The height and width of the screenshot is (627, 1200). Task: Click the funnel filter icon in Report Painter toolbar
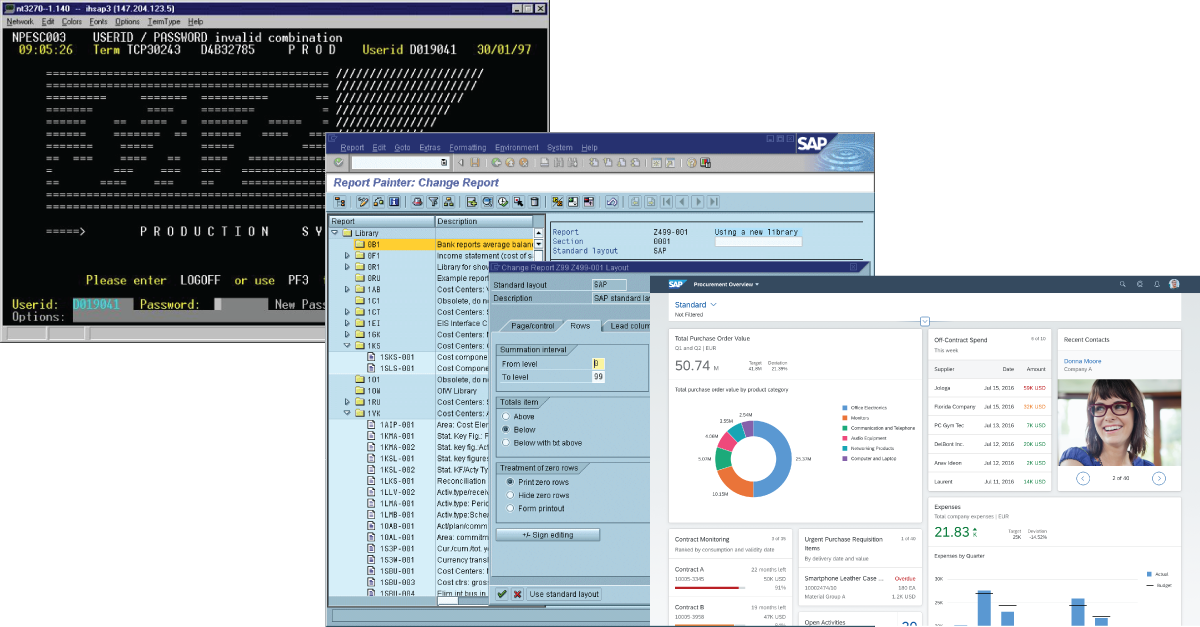(x=434, y=202)
